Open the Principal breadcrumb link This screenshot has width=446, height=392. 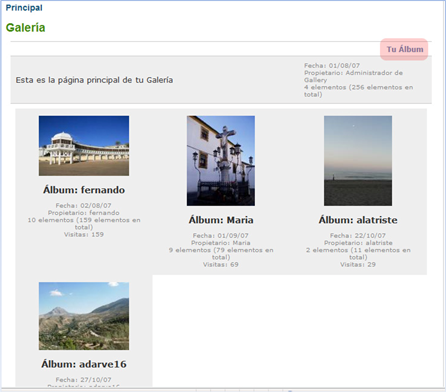[24, 8]
